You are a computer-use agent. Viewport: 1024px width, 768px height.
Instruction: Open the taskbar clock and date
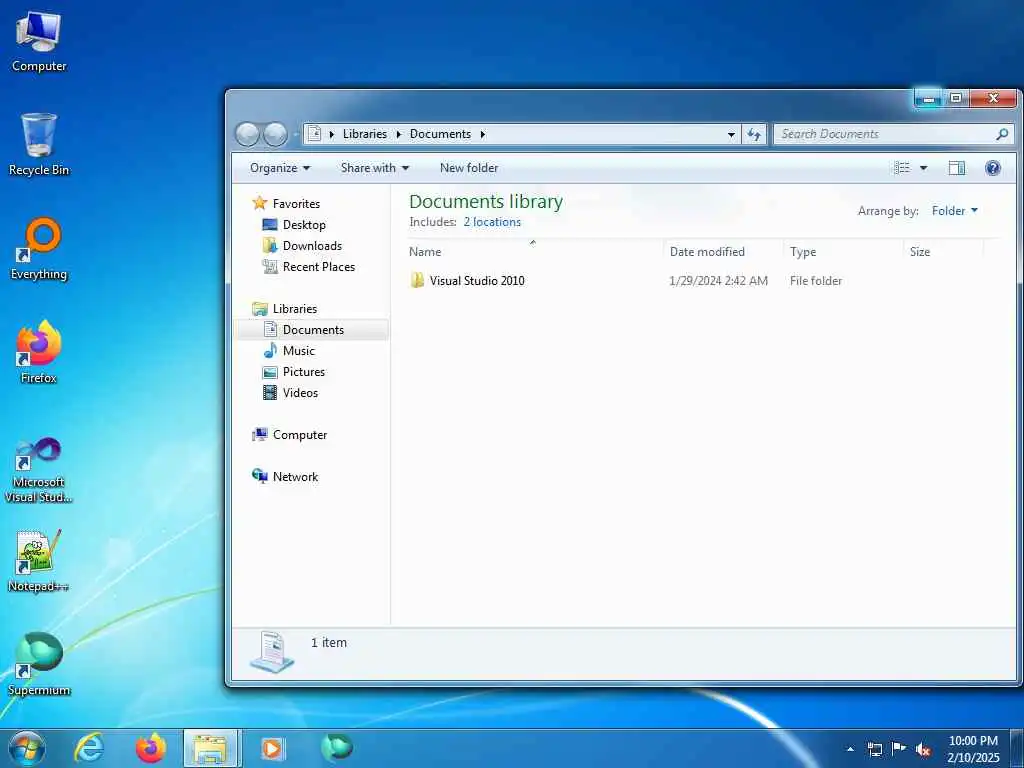tap(973, 749)
